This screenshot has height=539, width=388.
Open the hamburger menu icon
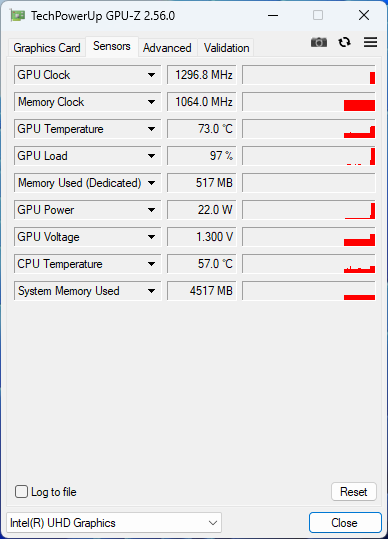(x=370, y=42)
